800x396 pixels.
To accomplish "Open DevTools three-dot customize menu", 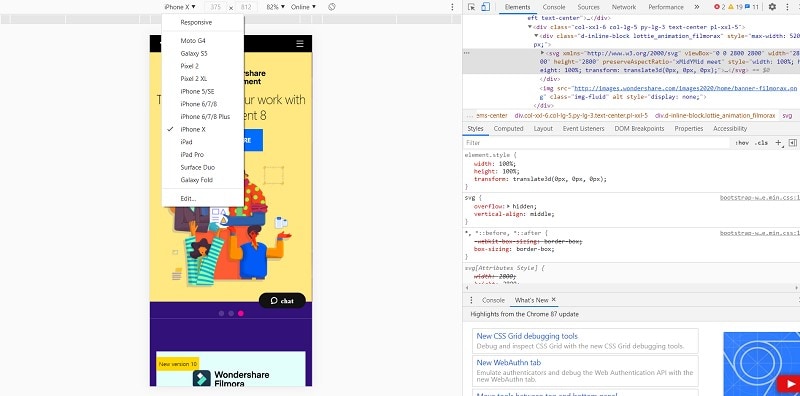I will click(787, 7).
